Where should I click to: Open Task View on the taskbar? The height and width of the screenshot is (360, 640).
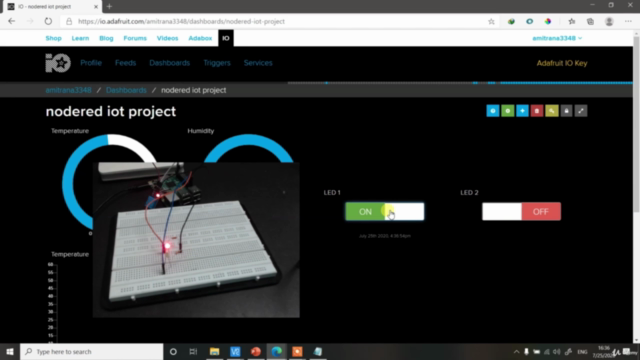click(193, 351)
